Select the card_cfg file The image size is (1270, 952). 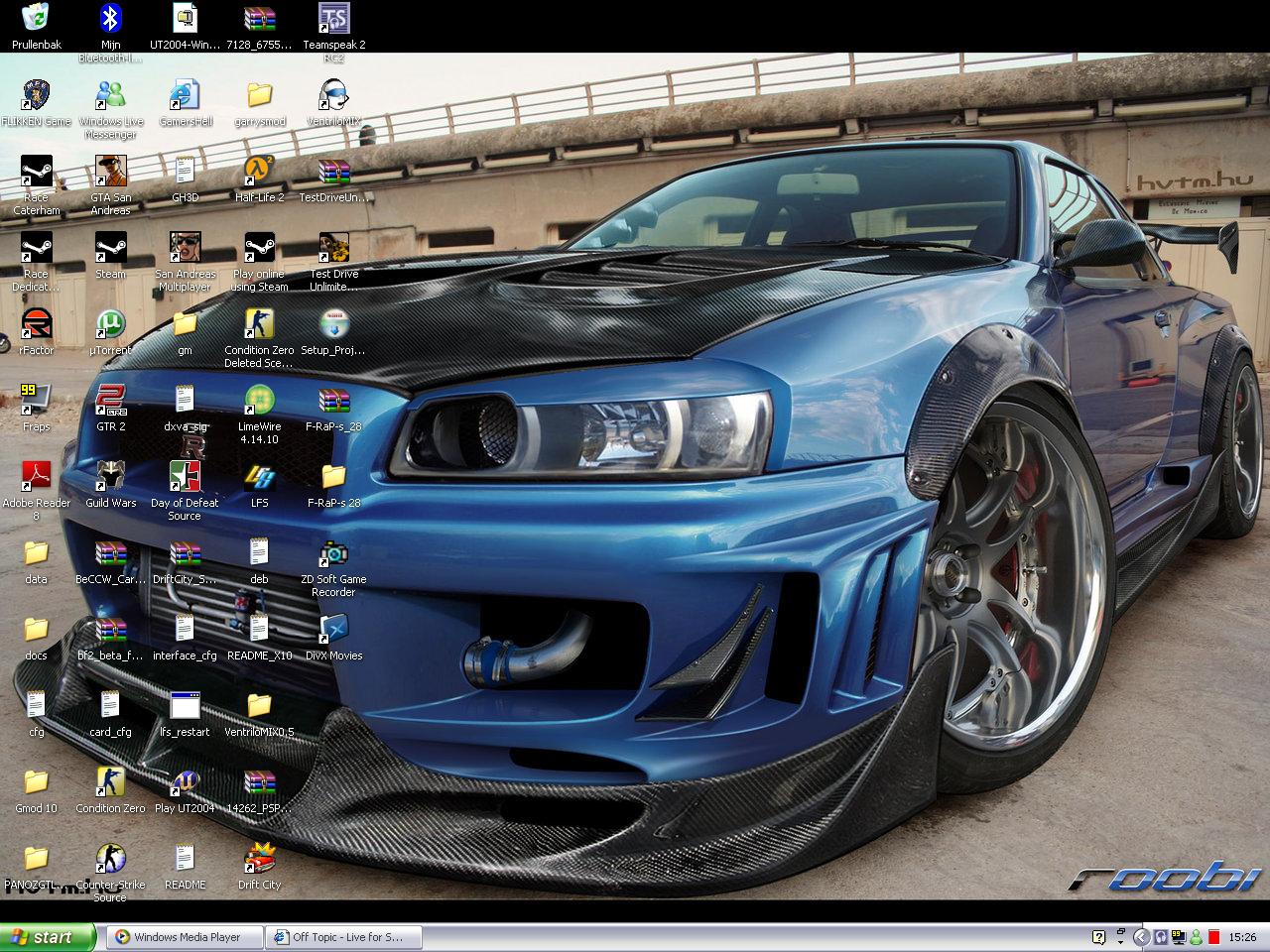(111, 714)
